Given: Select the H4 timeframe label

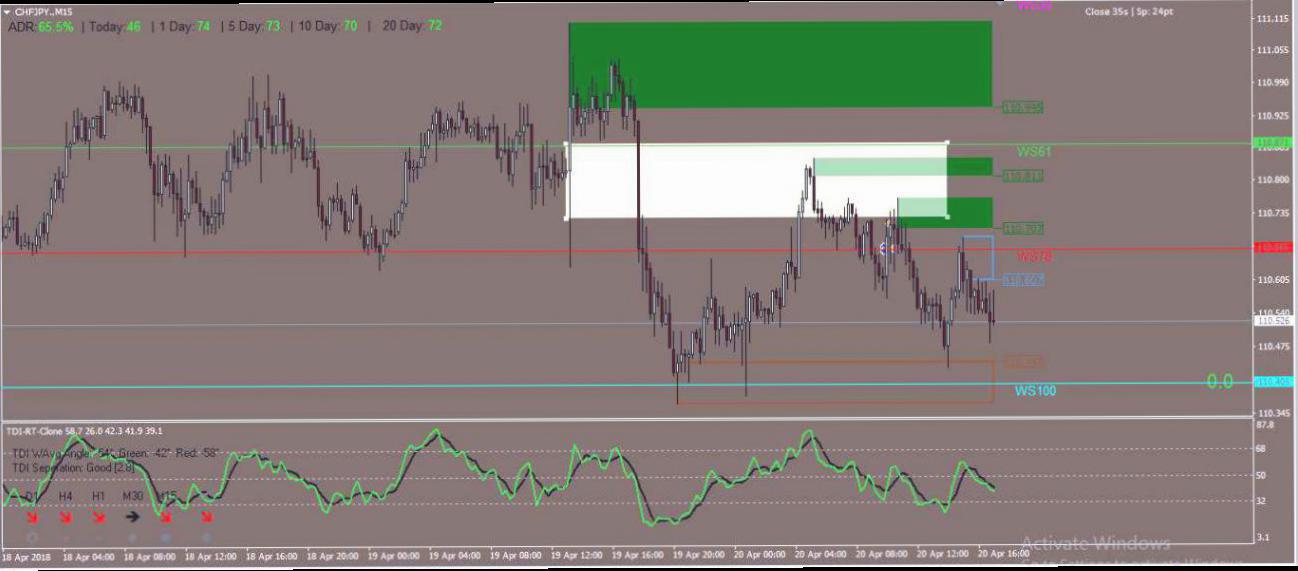Looking at the screenshot, I should [65, 496].
